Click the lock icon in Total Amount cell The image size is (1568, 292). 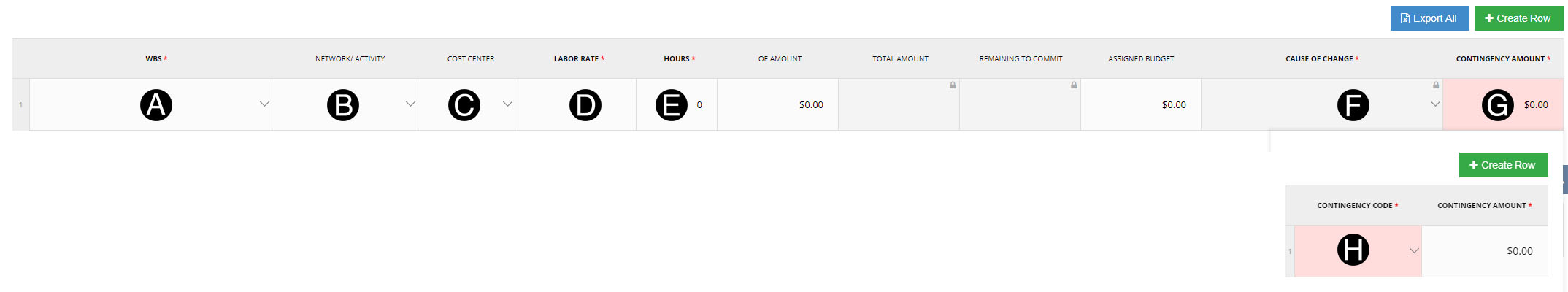click(953, 85)
